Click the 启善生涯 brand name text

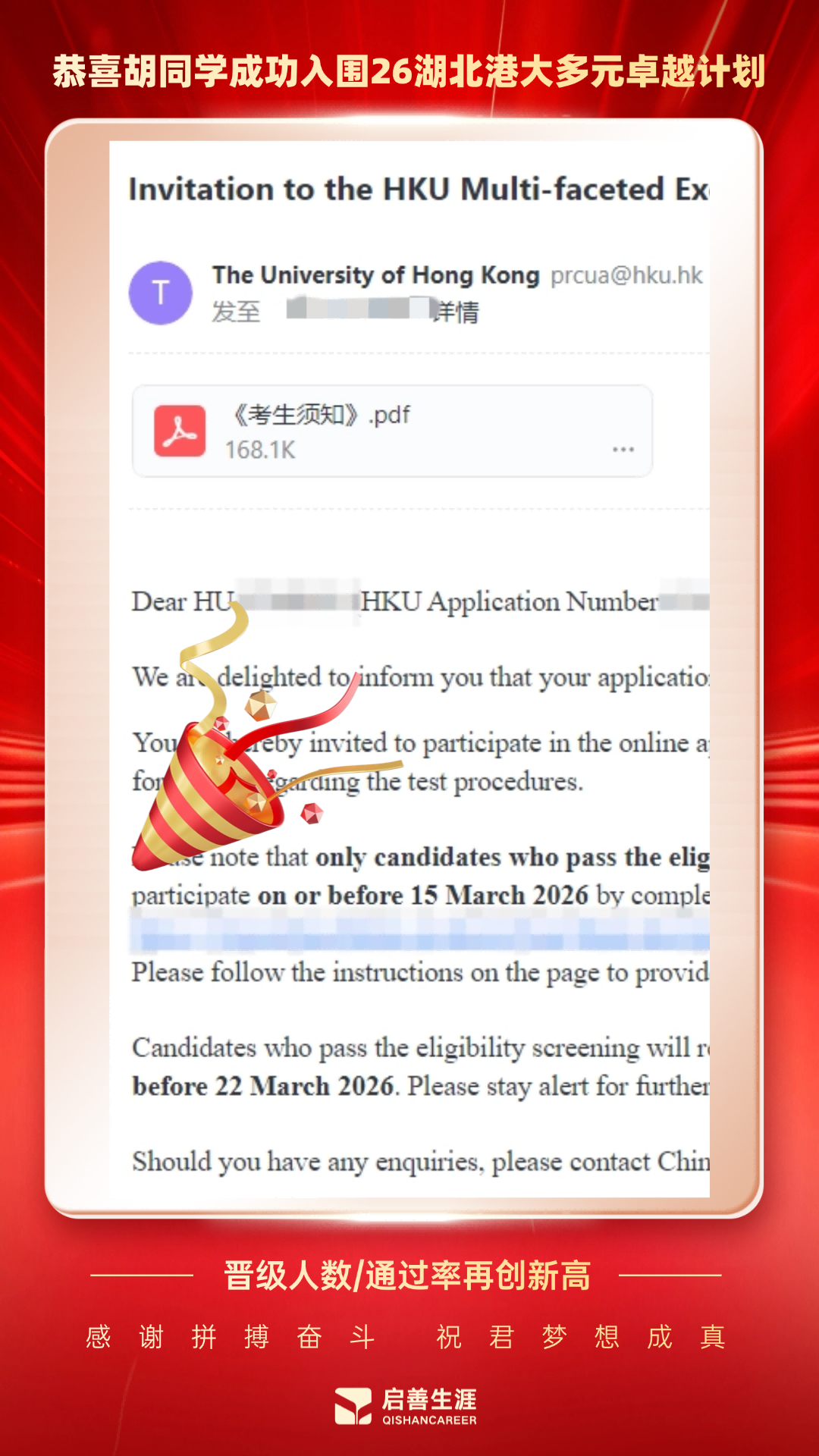429,1399
